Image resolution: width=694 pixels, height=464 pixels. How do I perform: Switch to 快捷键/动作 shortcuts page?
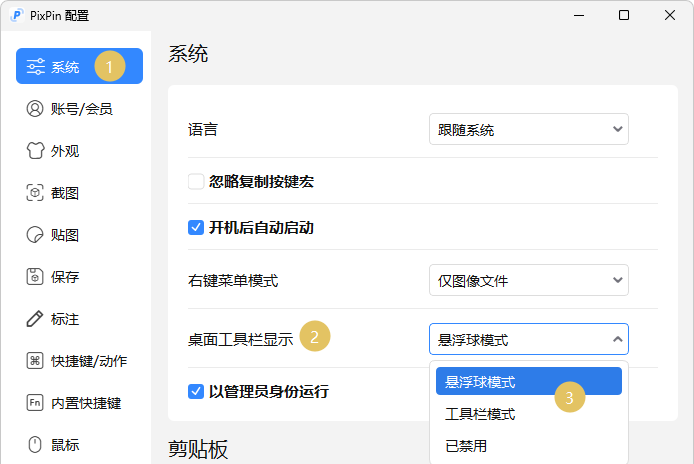click(x=79, y=361)
